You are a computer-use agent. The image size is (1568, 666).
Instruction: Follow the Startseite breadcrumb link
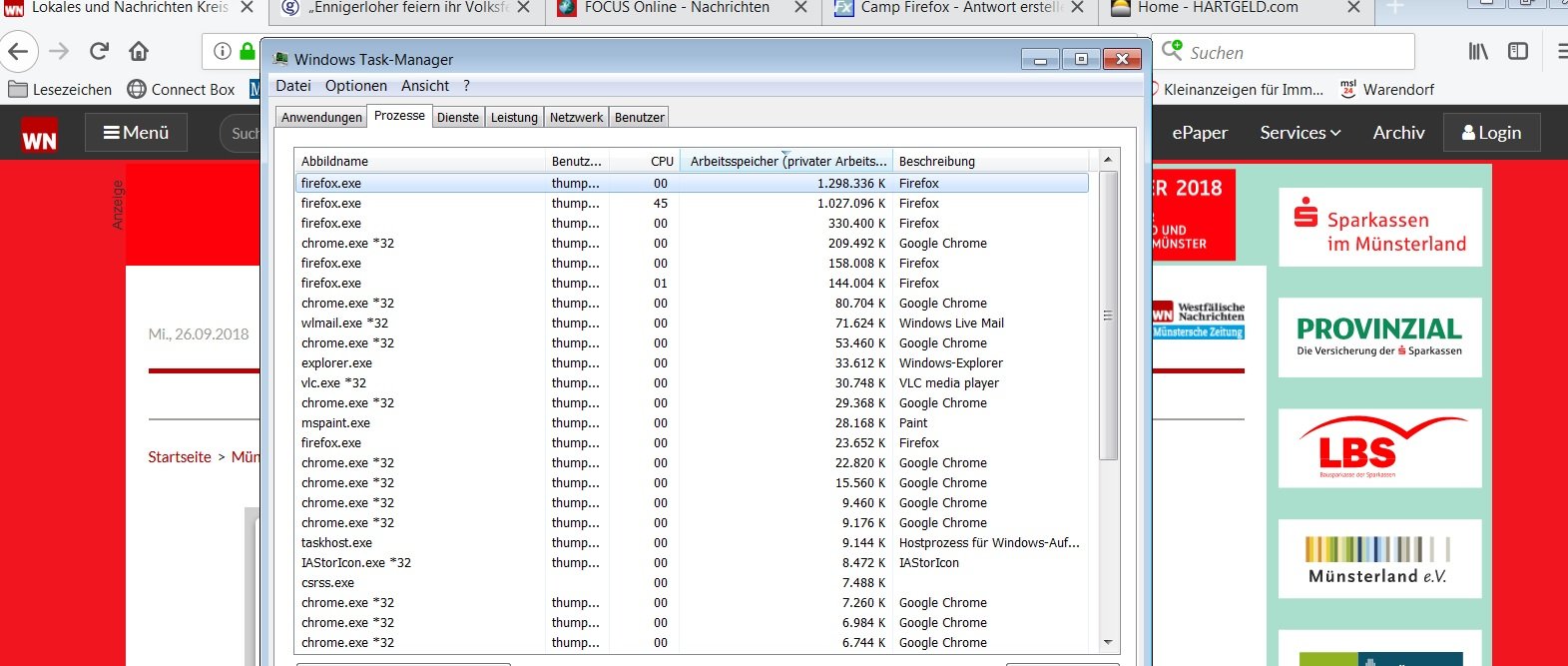180,457
